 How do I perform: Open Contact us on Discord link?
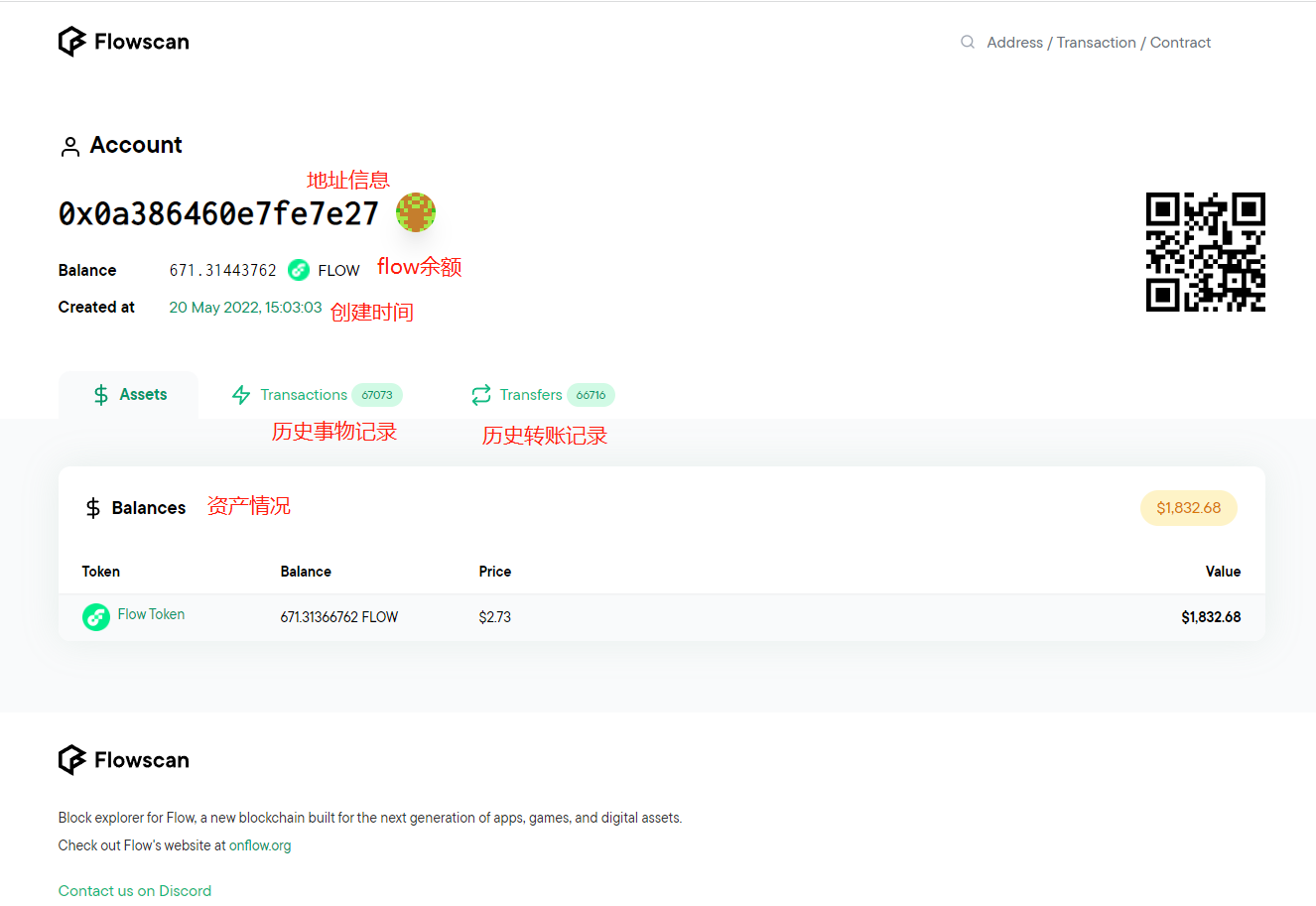tap(135, 891)
